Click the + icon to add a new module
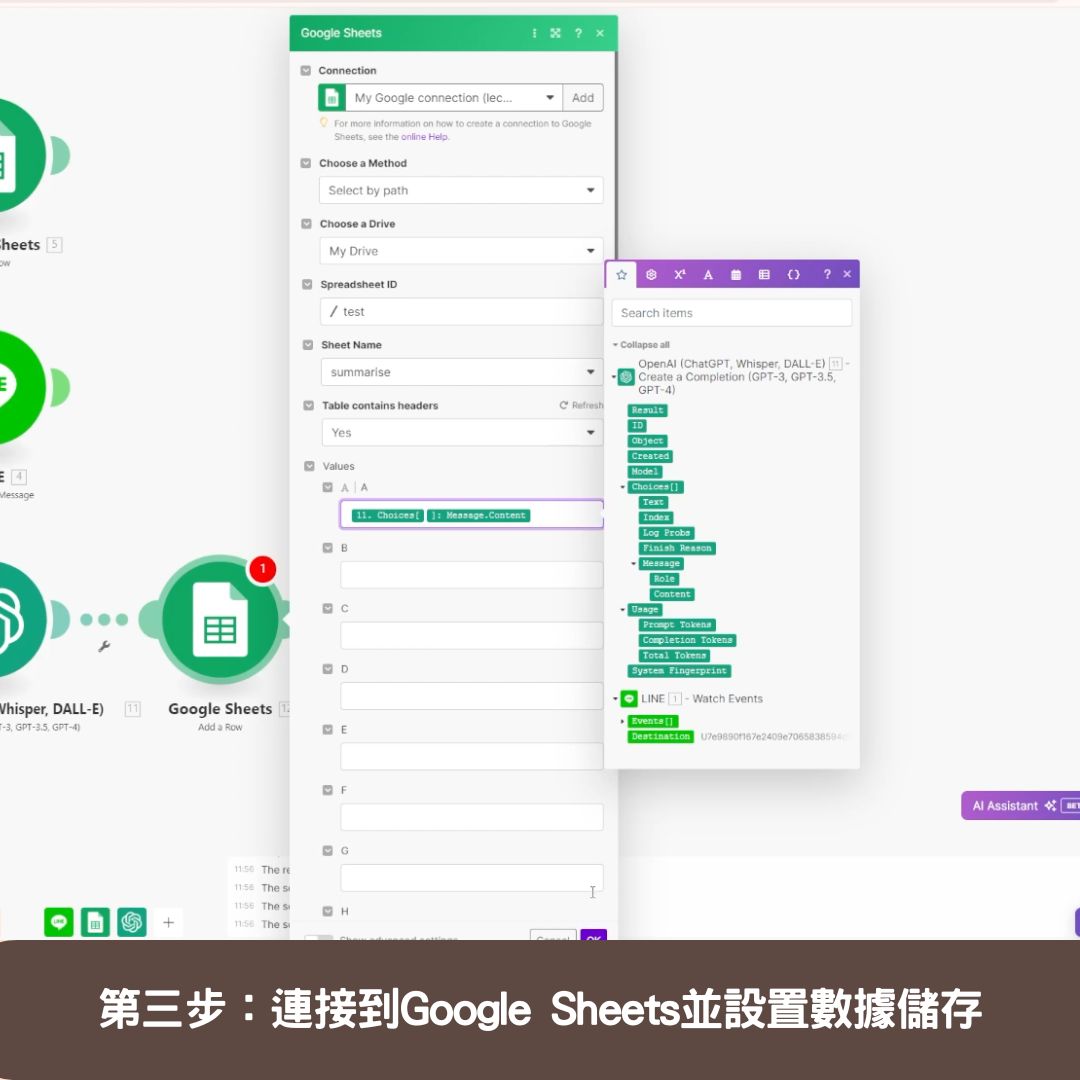 click(x=168, y=922)
